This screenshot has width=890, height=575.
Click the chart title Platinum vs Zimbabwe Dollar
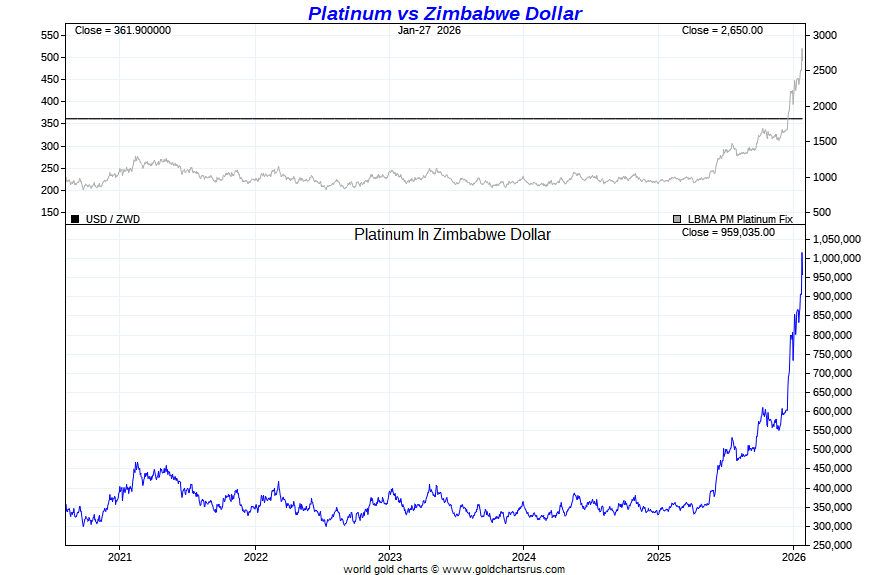point(445,13)
